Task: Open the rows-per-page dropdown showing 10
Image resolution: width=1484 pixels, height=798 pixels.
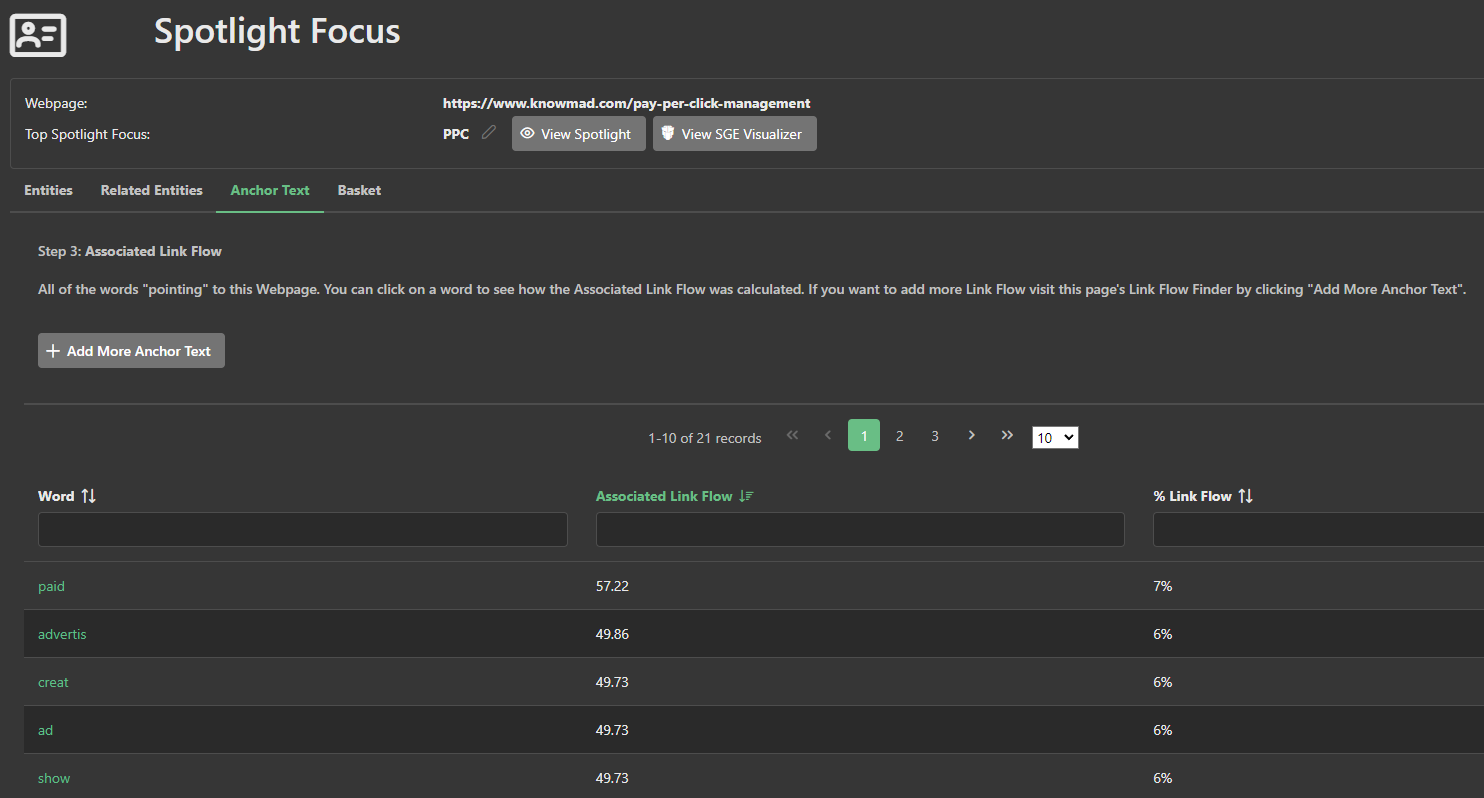Action: 1055,437
